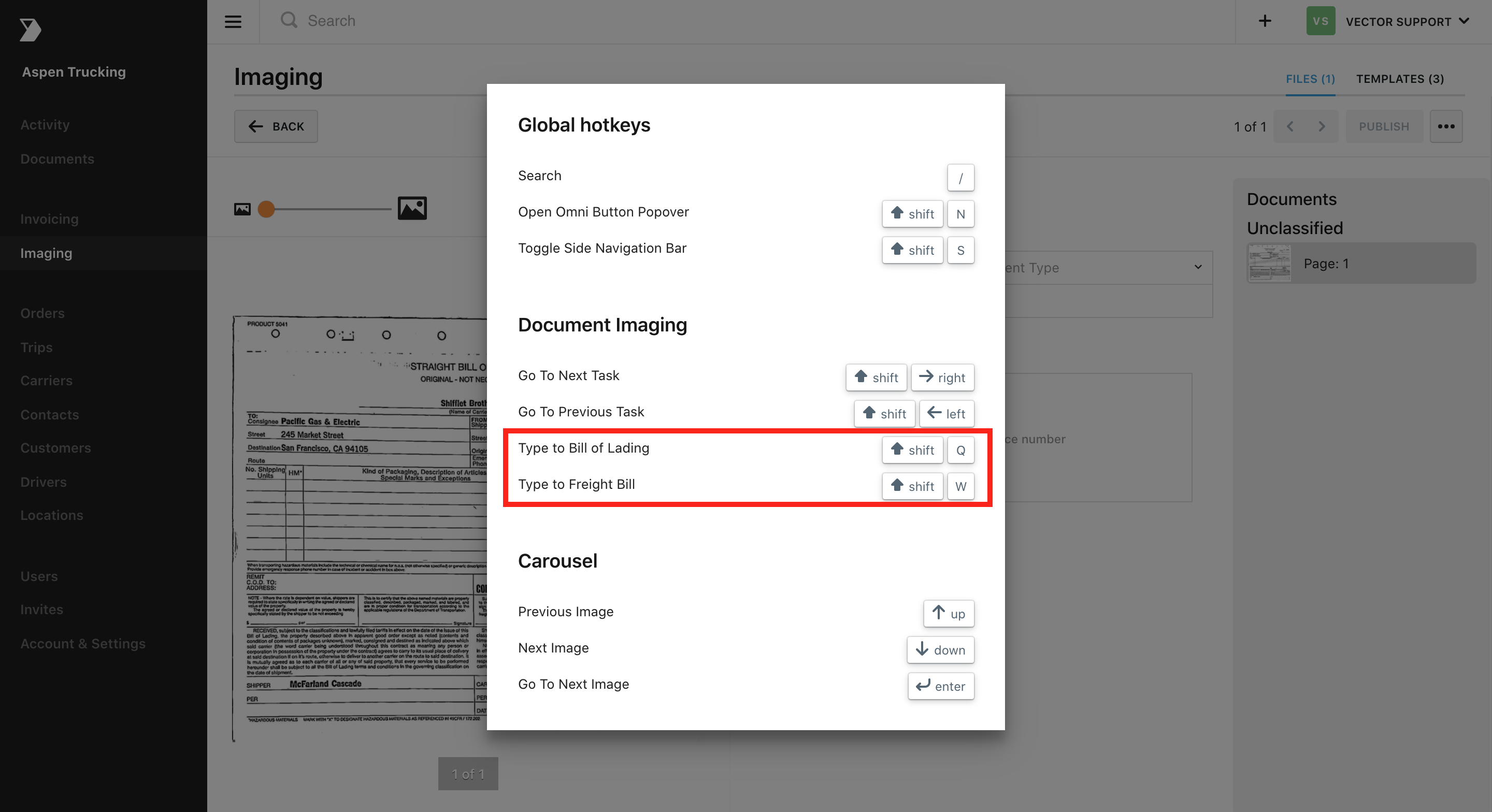Open Trips in the sidebar
The width and height of the screenshot is (1492, 812).
tap(36, 347)
